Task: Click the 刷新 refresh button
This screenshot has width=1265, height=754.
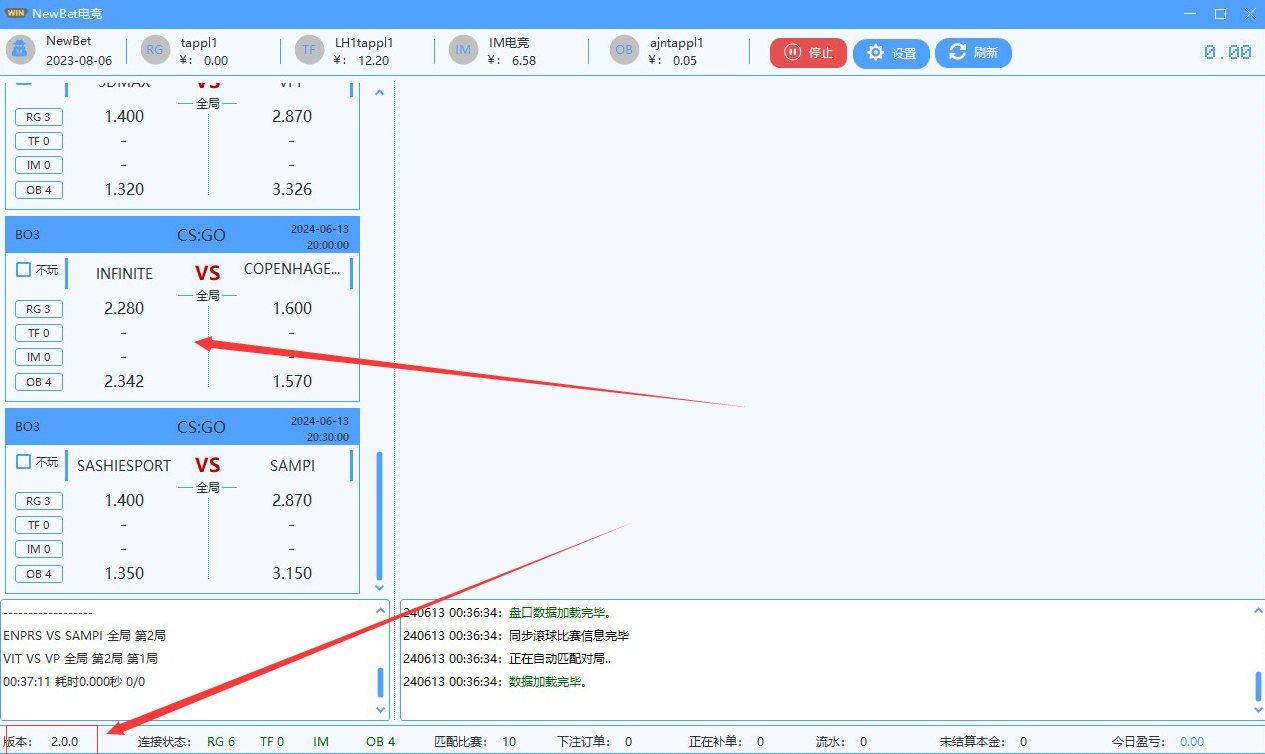Action: pos(973,53)
